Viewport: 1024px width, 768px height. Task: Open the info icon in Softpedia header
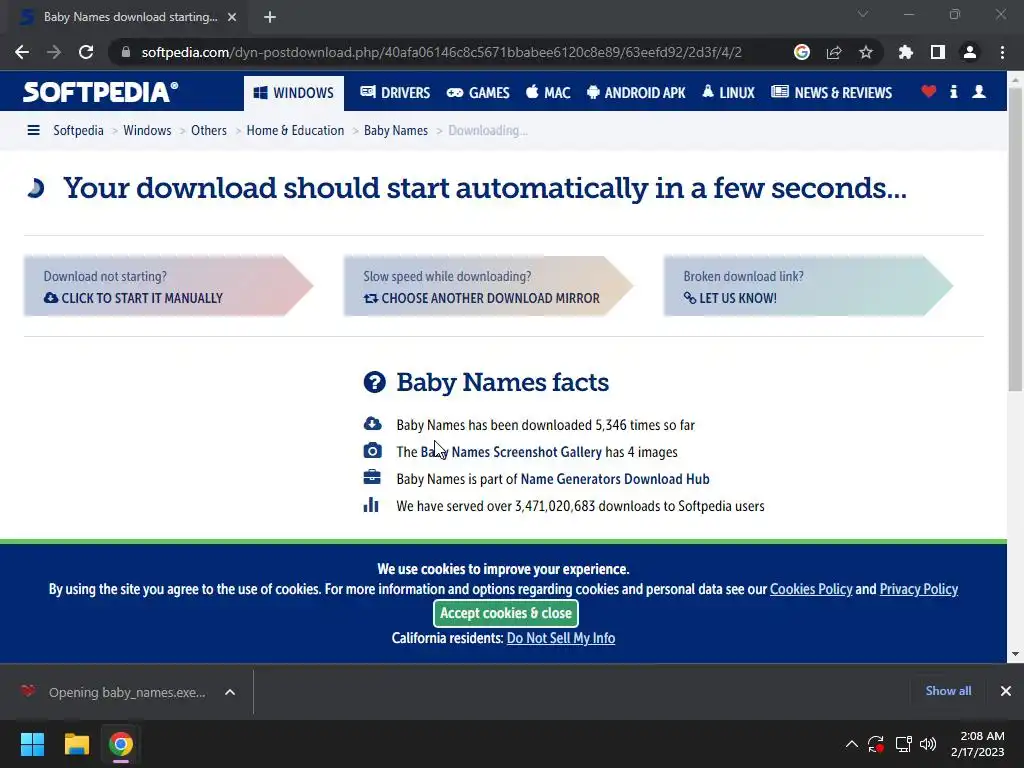(x=953, y=91)
